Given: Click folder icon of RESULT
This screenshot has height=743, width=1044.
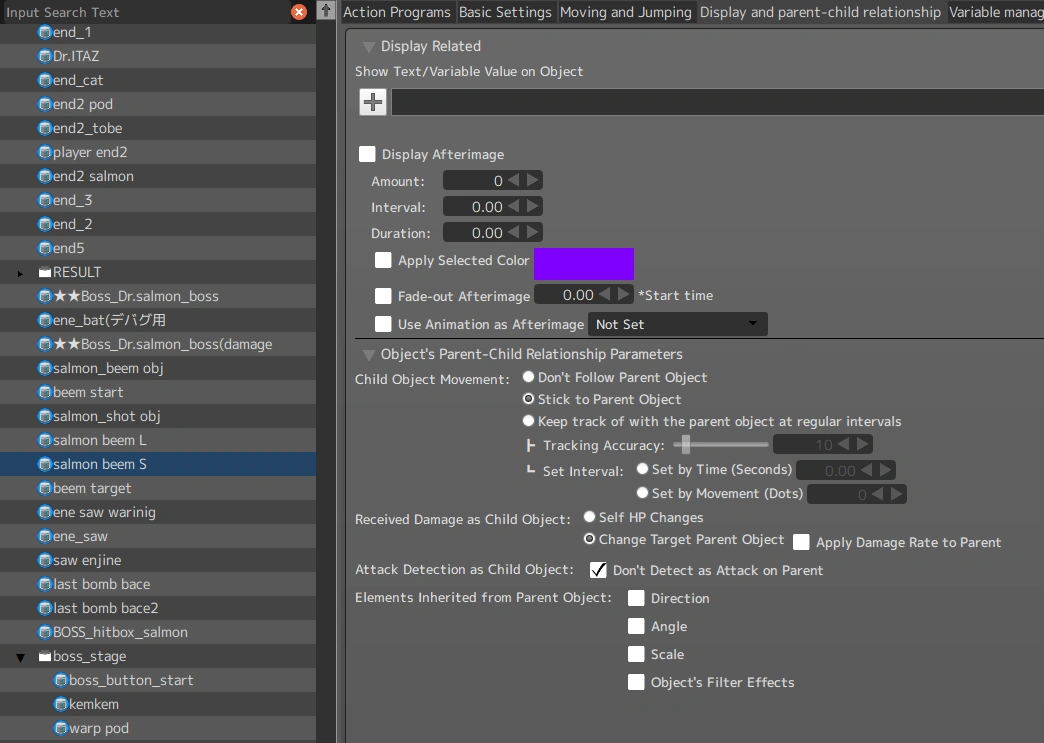Looking at the screenshot, I should point(45,272).
